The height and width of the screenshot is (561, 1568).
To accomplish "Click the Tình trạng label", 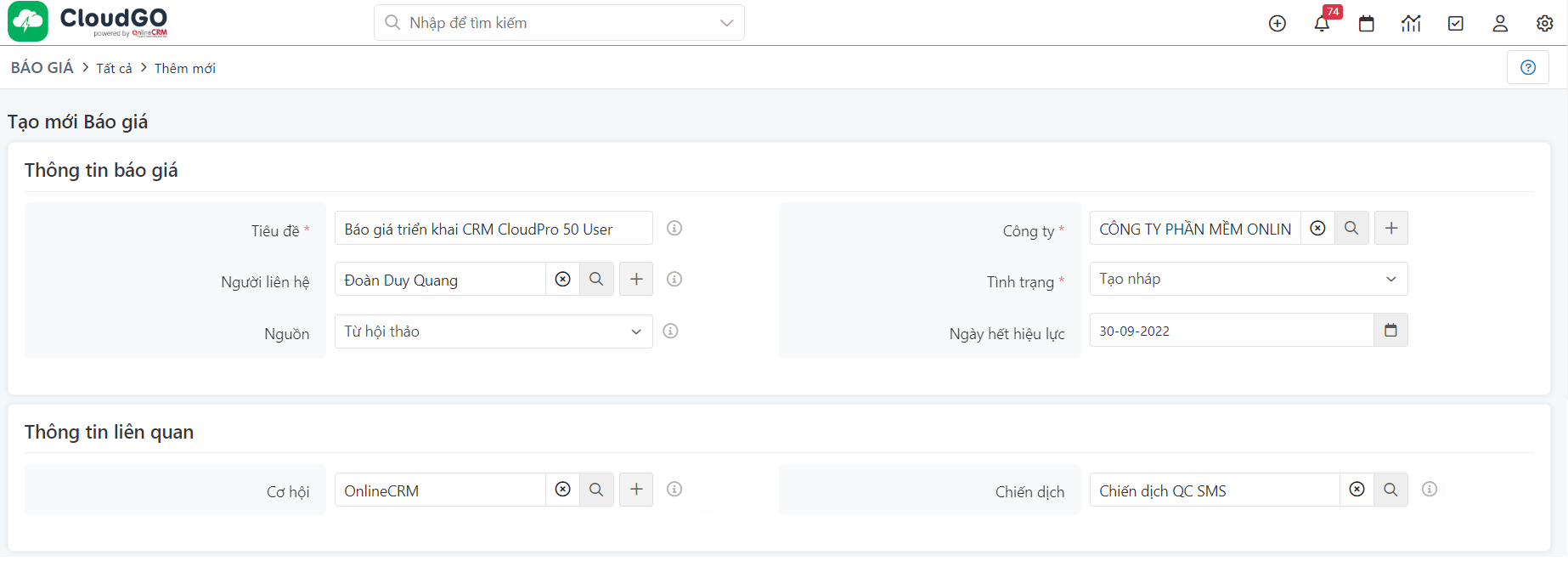I will [x=1020, y=282].
